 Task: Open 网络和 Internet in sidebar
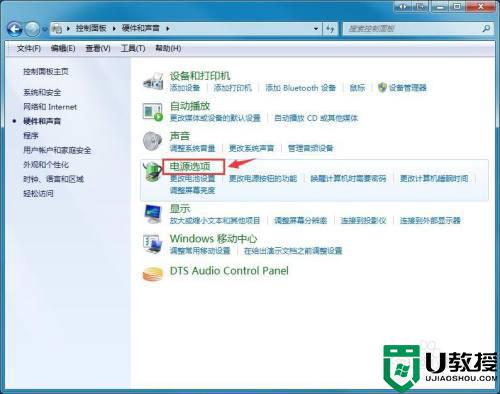[50, 107]
